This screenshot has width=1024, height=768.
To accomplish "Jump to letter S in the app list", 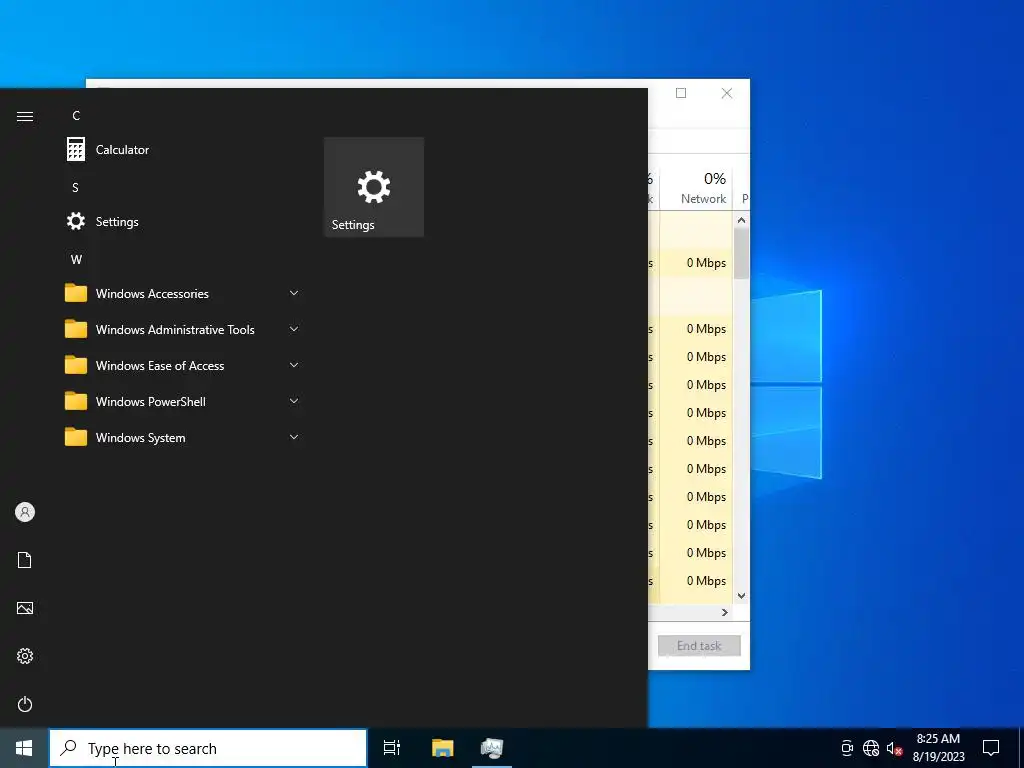I will coord(75,187).
